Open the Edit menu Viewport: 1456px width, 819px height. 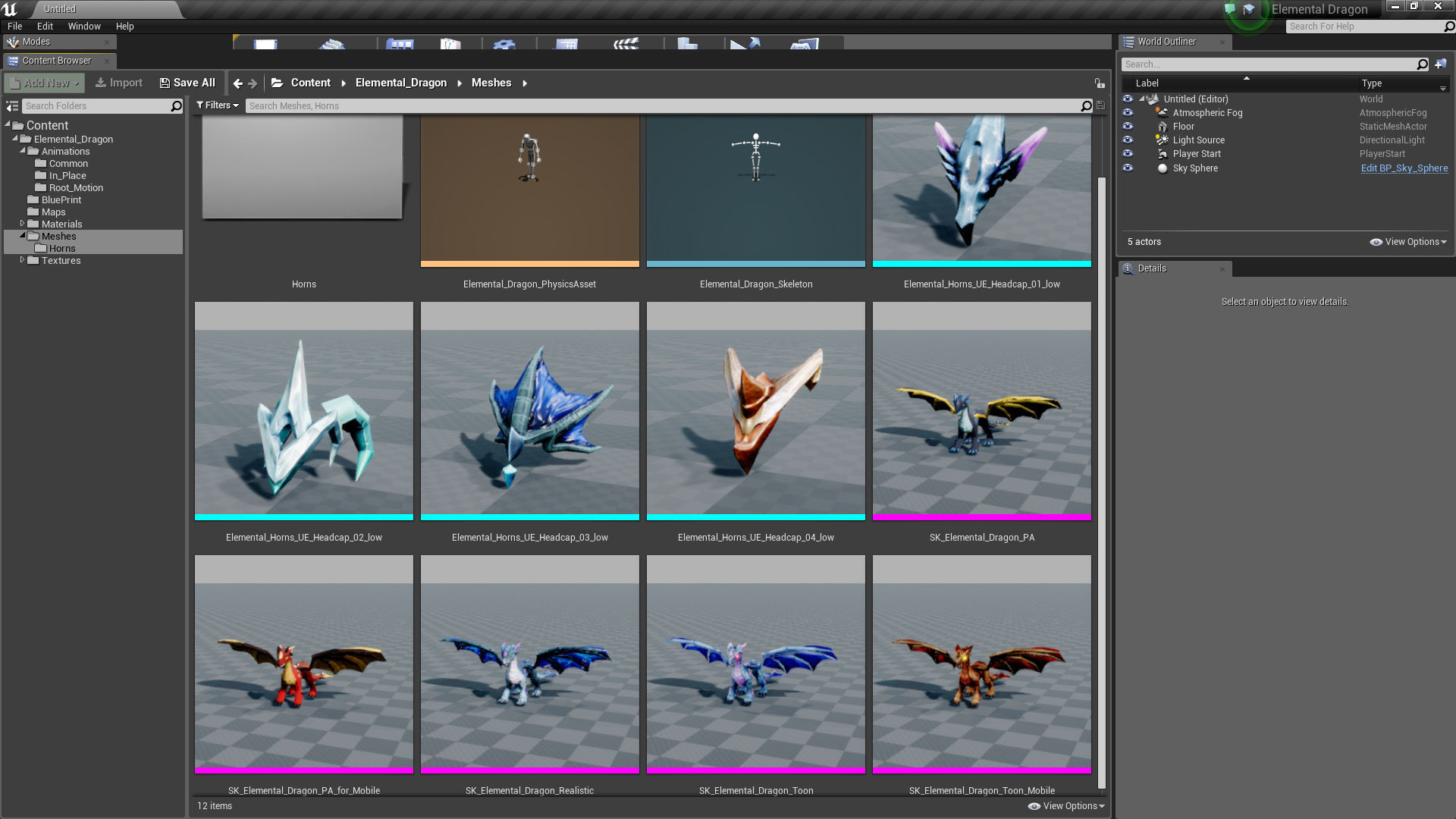(45, 27)
